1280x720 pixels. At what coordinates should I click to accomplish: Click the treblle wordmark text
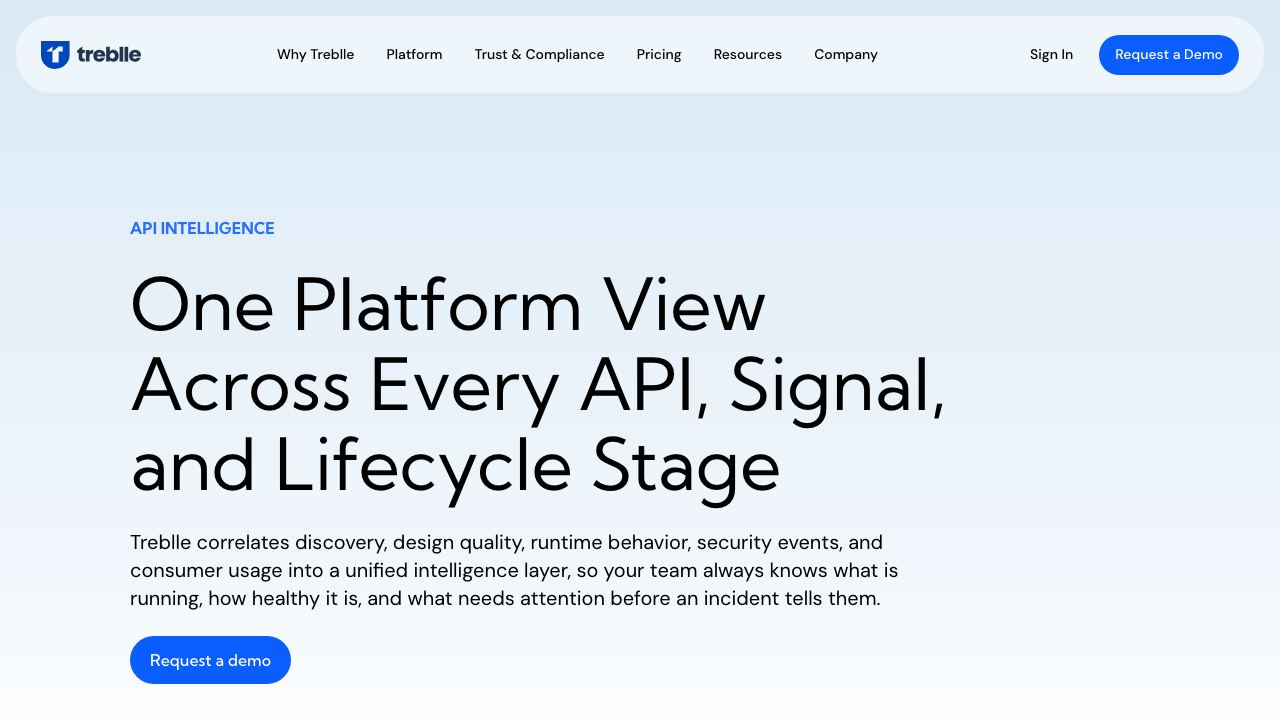click(x=109, y=55)
